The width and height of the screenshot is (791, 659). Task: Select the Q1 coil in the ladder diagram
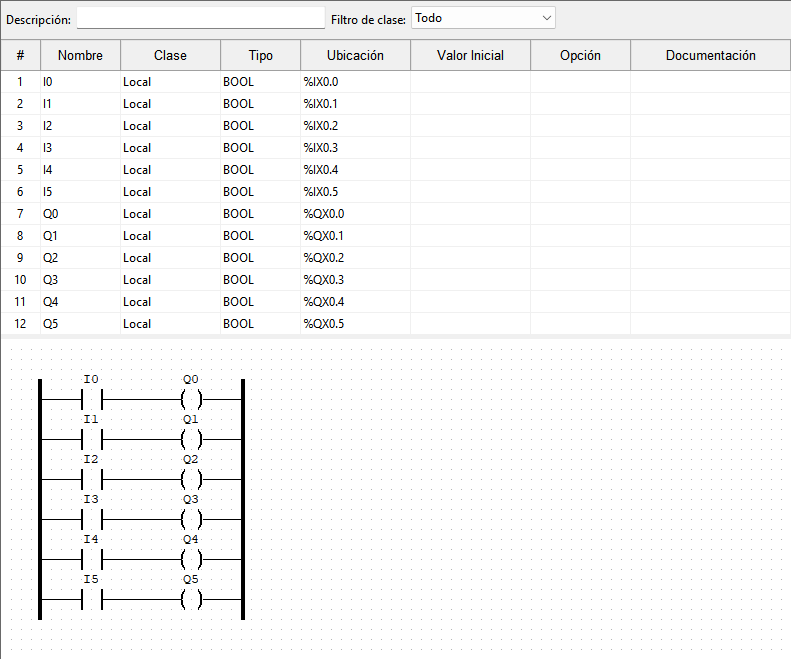click(x=191, y=439)
